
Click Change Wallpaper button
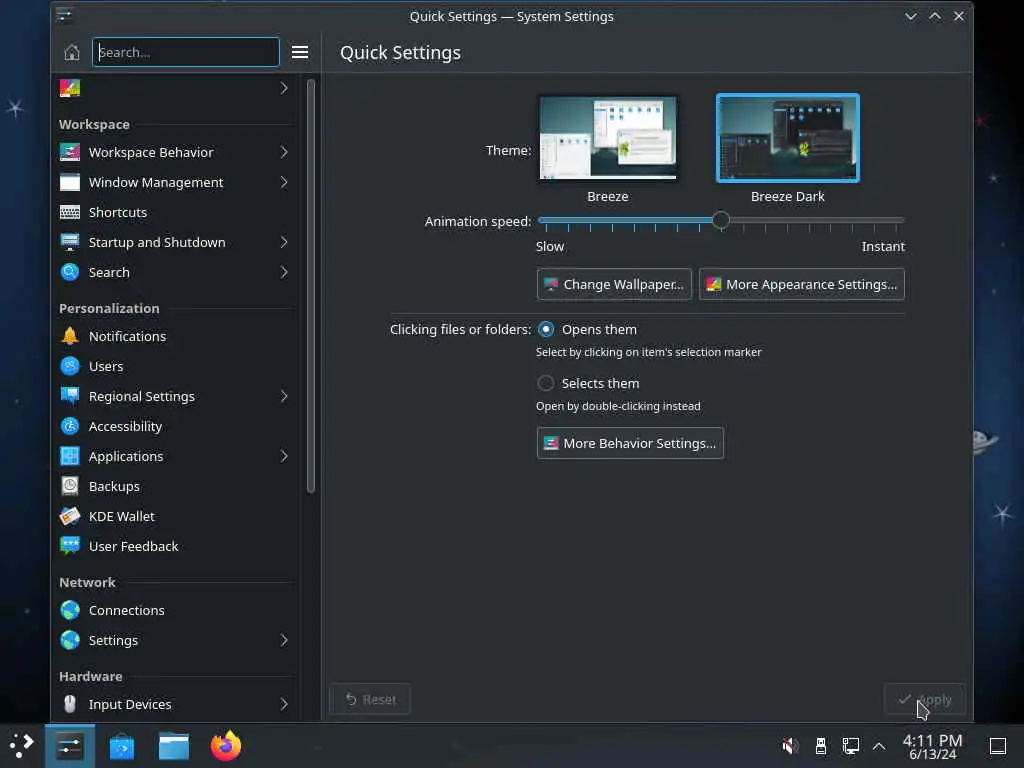click(614, 285)
